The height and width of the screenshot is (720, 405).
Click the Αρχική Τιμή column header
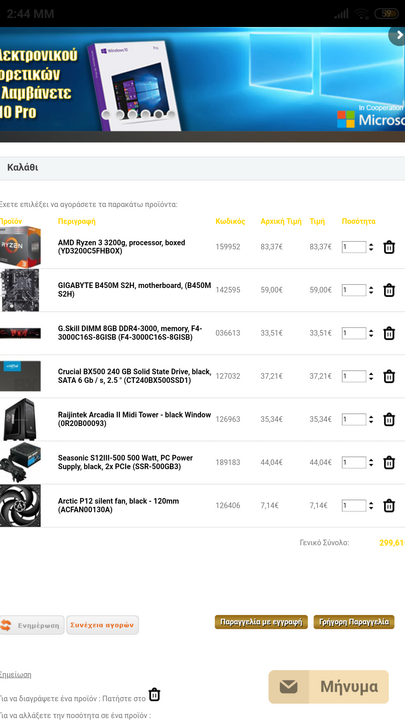(281, 221)
